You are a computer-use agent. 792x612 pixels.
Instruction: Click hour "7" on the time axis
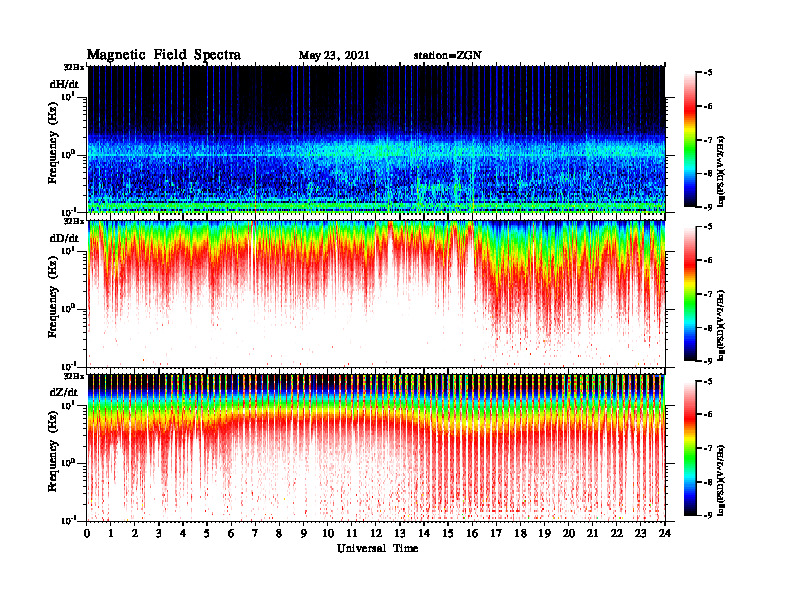(x=256, y=534)
